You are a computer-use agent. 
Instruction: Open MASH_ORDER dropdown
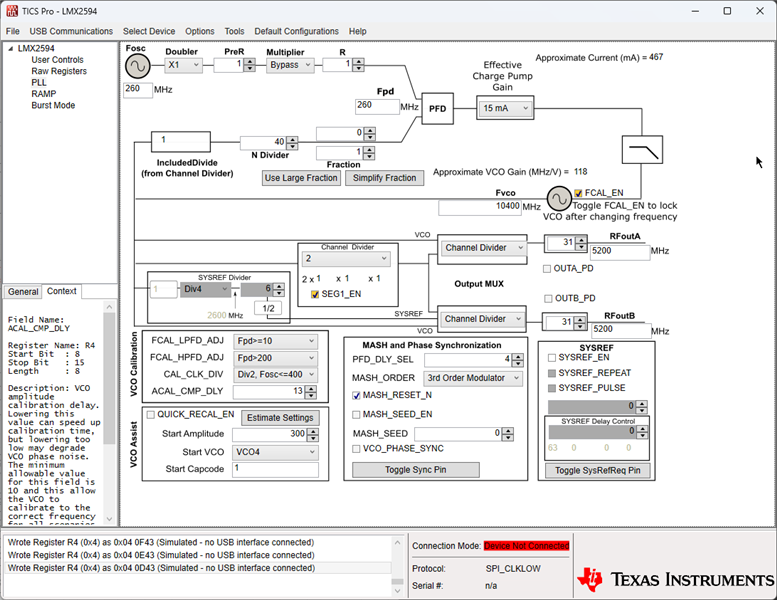[x=473, y=378]
